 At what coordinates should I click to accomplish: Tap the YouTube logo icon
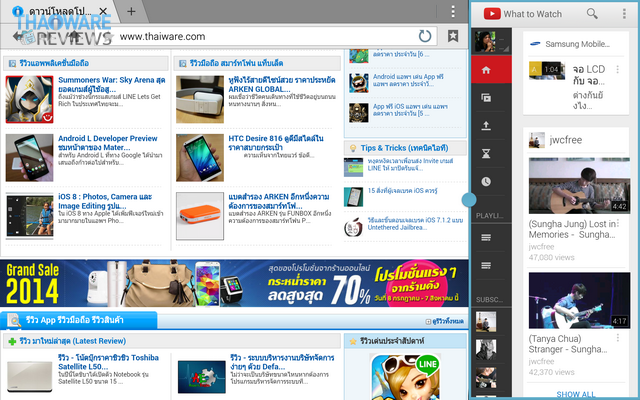(492, 13)
